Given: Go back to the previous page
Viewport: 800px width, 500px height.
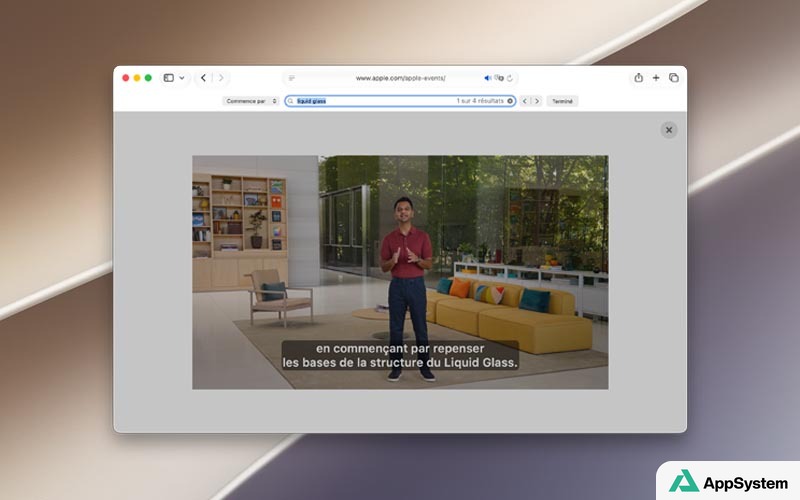Looking at the screenshot, I should (x=204, y=78).
